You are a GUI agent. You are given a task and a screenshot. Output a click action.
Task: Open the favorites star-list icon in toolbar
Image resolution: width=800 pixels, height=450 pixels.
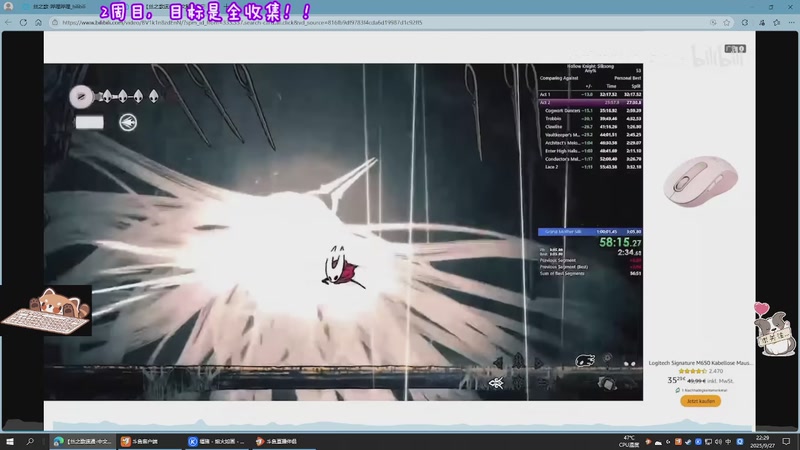(x=777, y=22)
